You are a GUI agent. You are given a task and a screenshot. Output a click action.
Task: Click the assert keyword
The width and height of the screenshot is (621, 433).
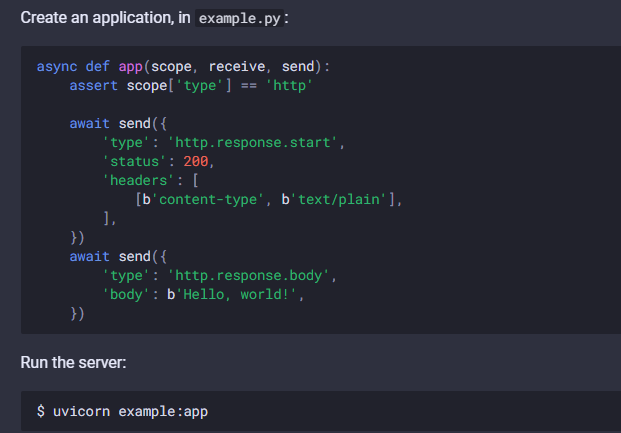(x=90, y=86)
